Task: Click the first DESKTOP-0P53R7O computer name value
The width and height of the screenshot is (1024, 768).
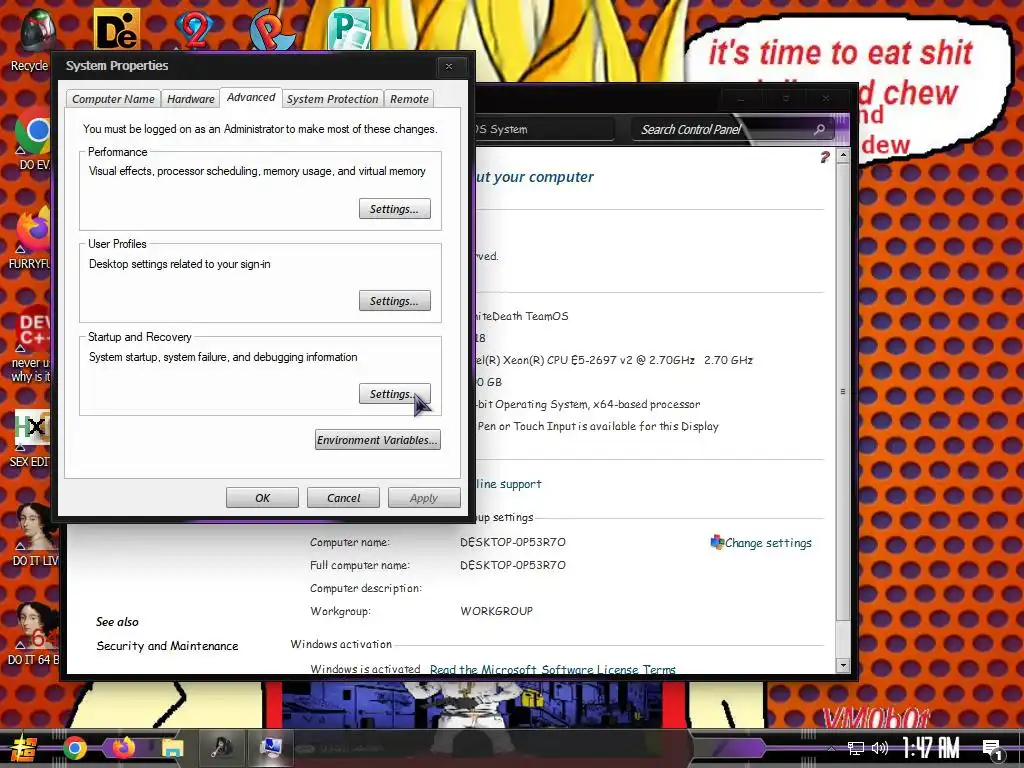Action: (x=513, y=541)
